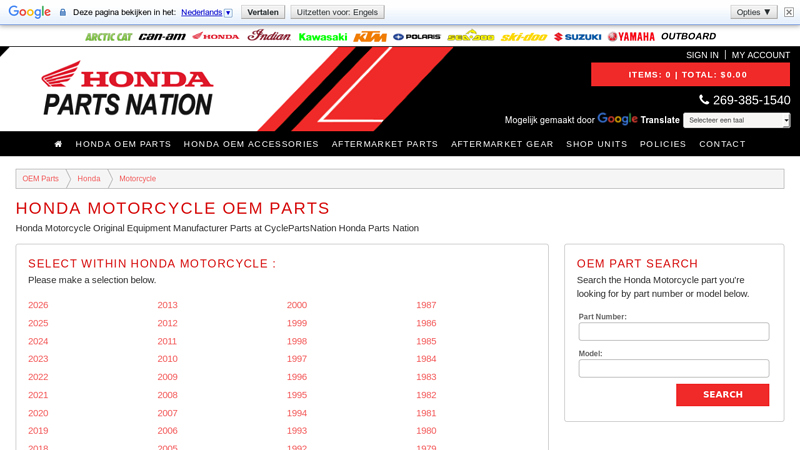Open the cart Items: 0 Total button

point(690,74)
